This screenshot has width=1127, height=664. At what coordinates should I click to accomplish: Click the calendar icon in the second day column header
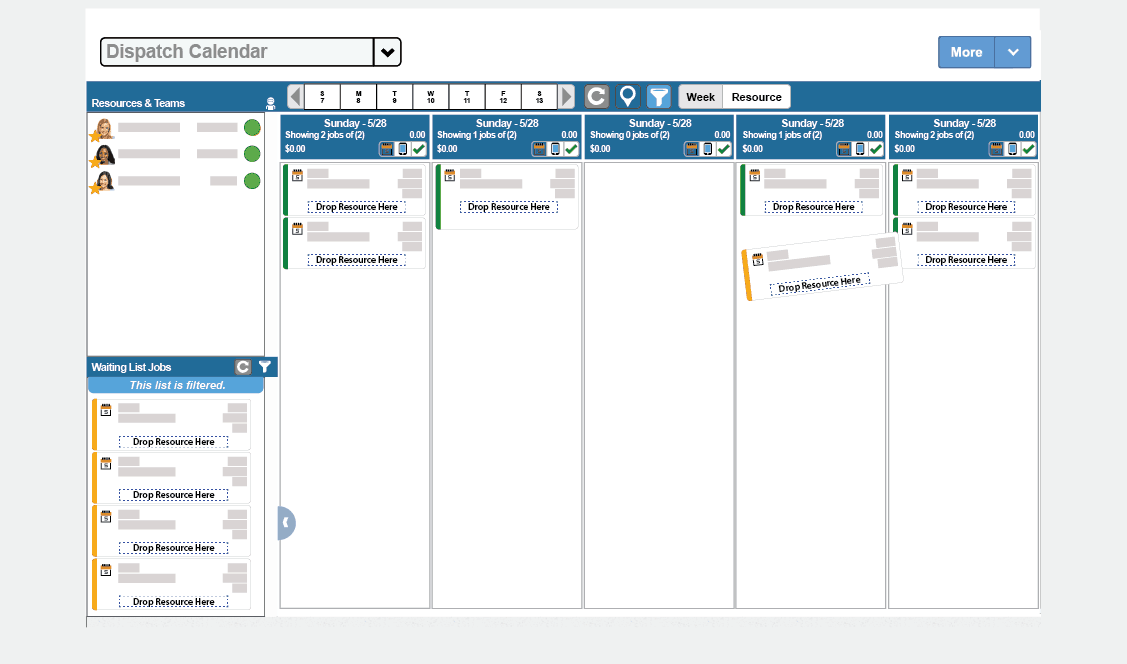539,149
